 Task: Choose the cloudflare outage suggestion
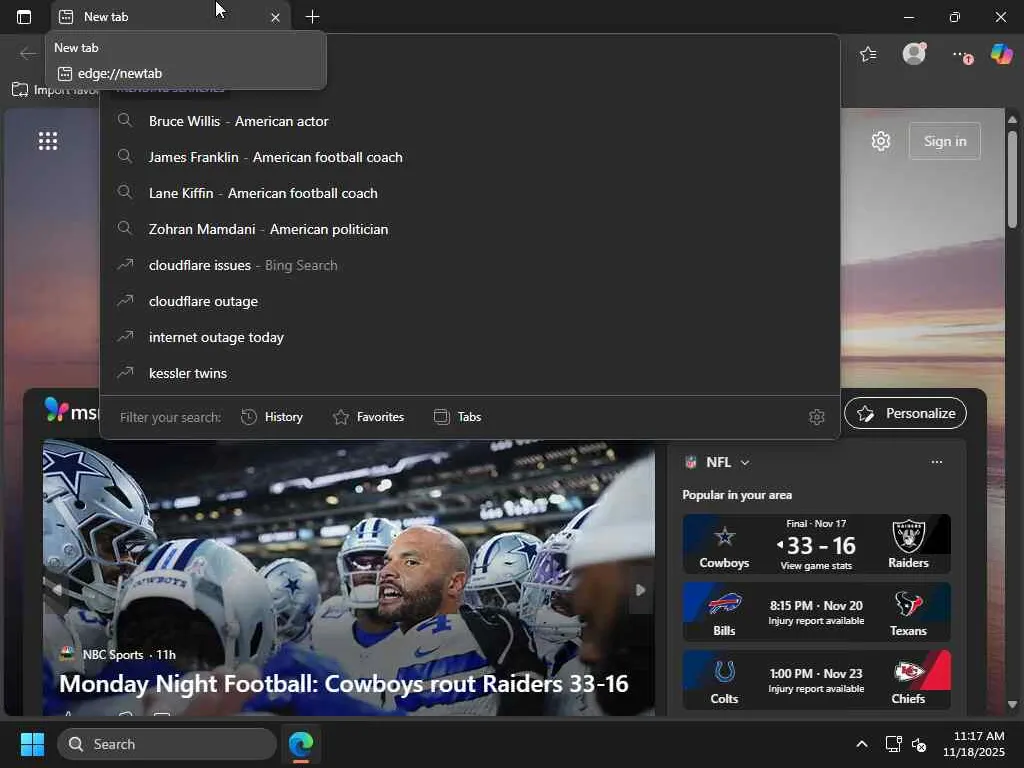pyautogui.click(x=203, y=301)
